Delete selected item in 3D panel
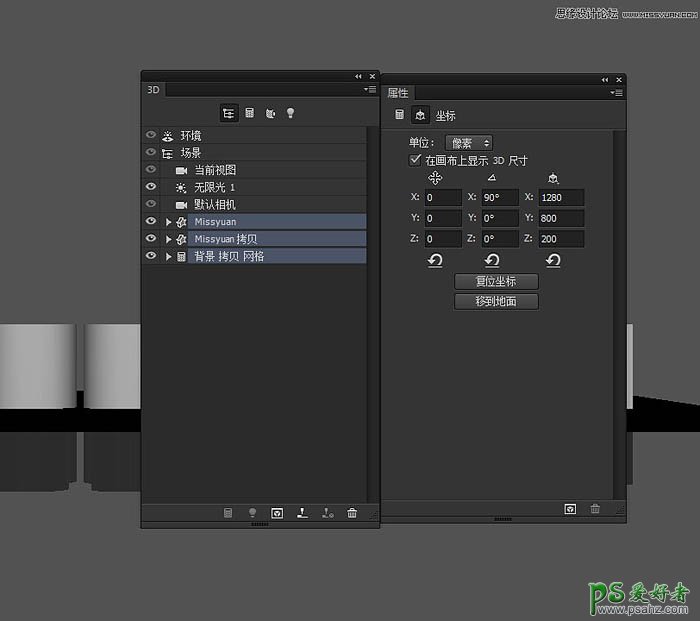Viewport: 700px width, 621px height. point(352,513)
